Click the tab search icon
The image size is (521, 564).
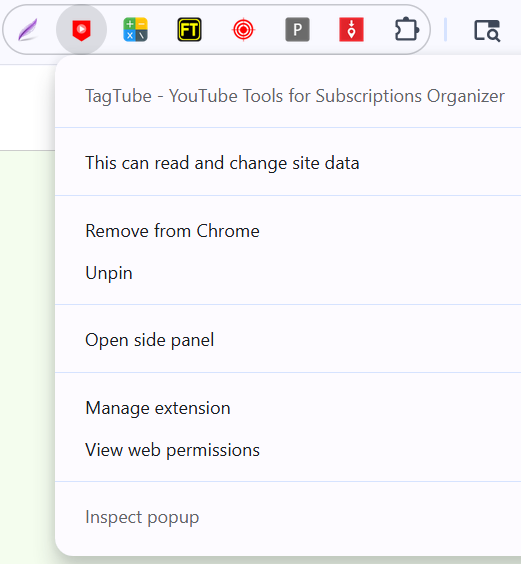(x=487, y=31)
